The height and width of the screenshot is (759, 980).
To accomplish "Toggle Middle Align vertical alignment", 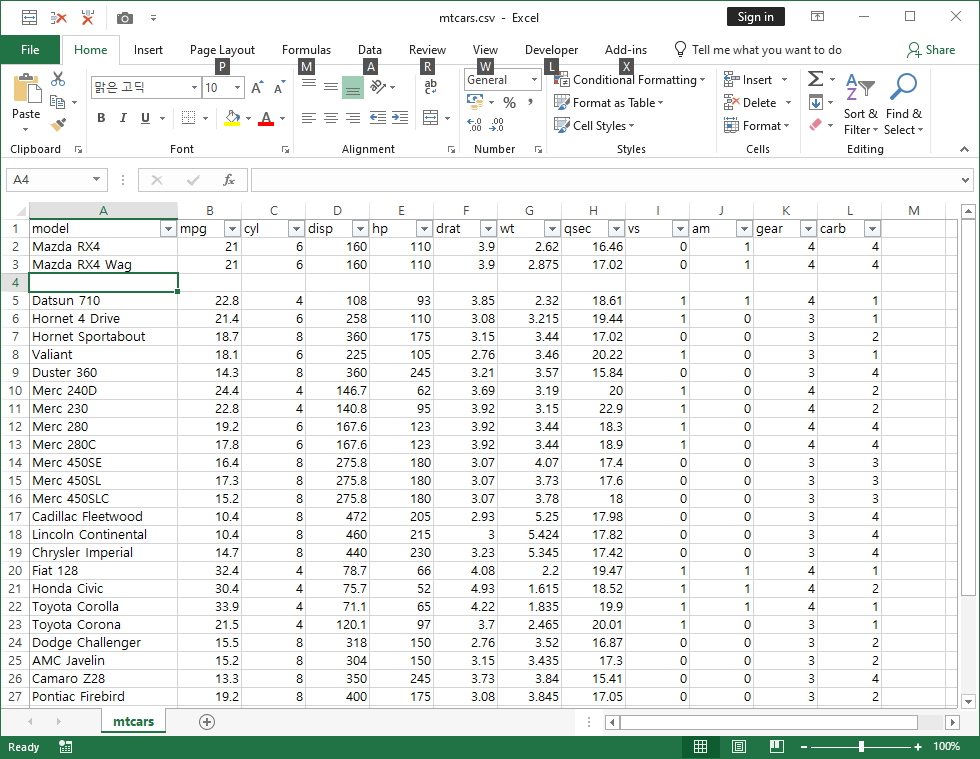I will coord(331,88).
